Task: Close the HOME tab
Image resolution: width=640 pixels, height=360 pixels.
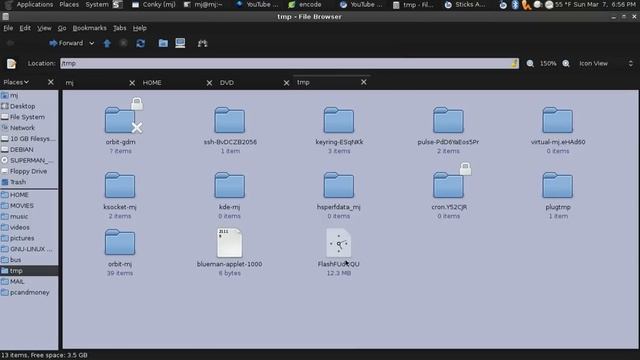Action: coord(209,83)
